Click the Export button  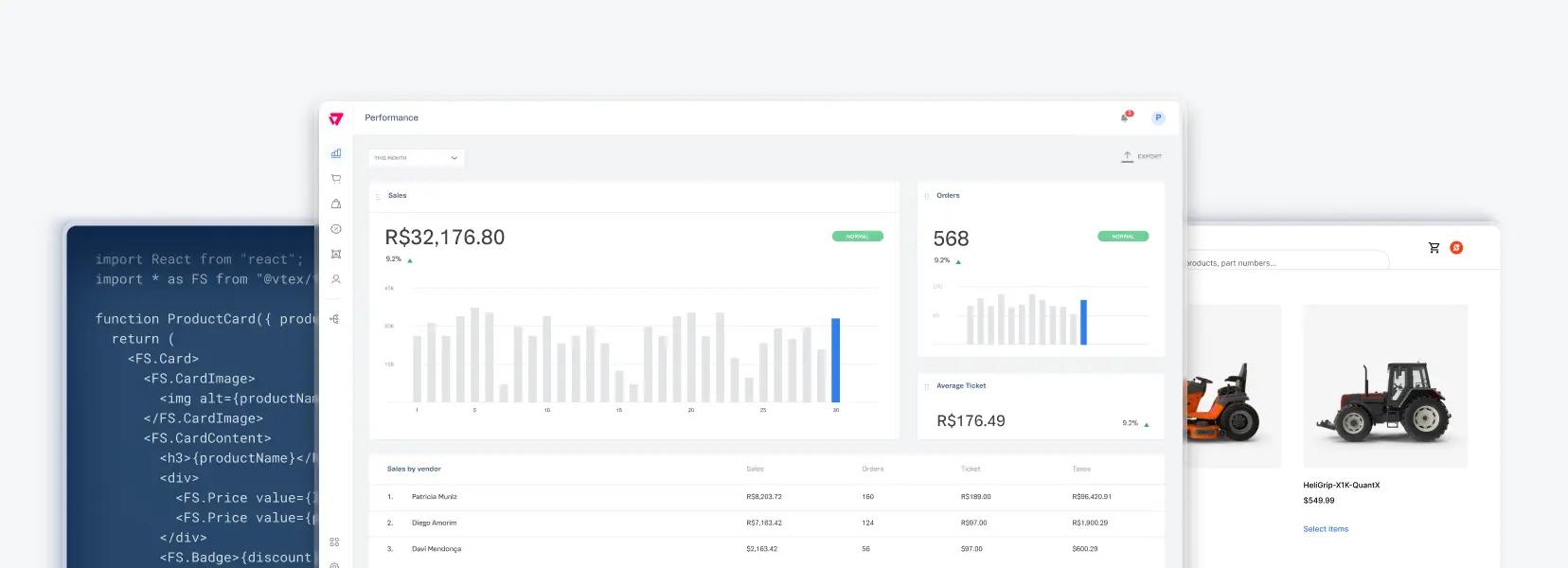tap(1141, 156)
